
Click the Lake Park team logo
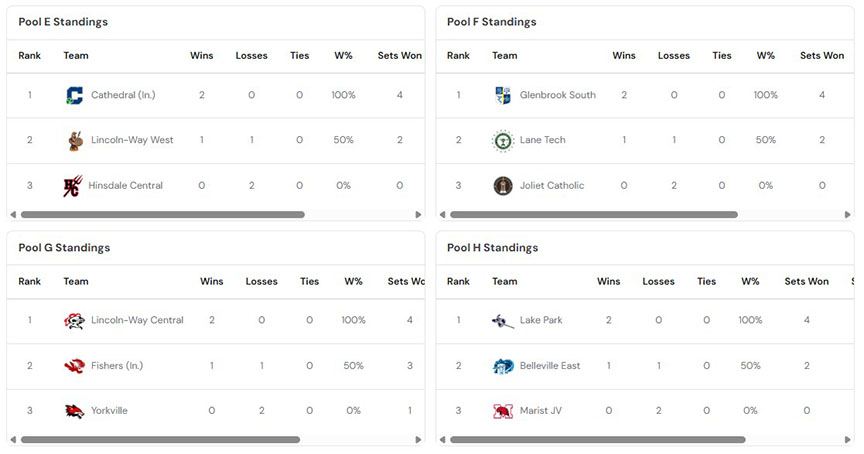503,321
